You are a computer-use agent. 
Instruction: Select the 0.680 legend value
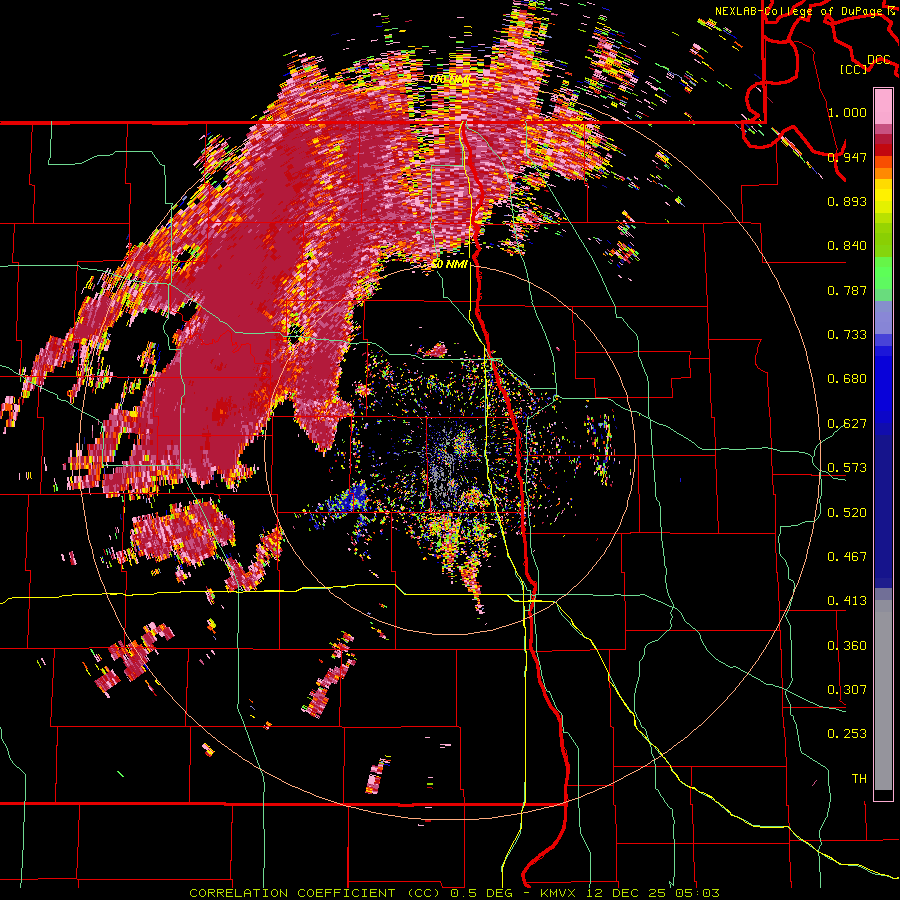click(847, 379)
